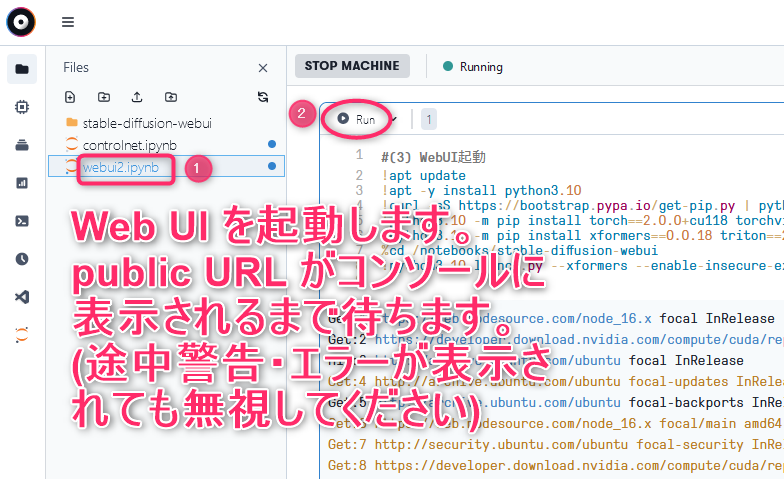Click the Running status indicator
This screenshot has height=479, width=784.
[472, 66]
